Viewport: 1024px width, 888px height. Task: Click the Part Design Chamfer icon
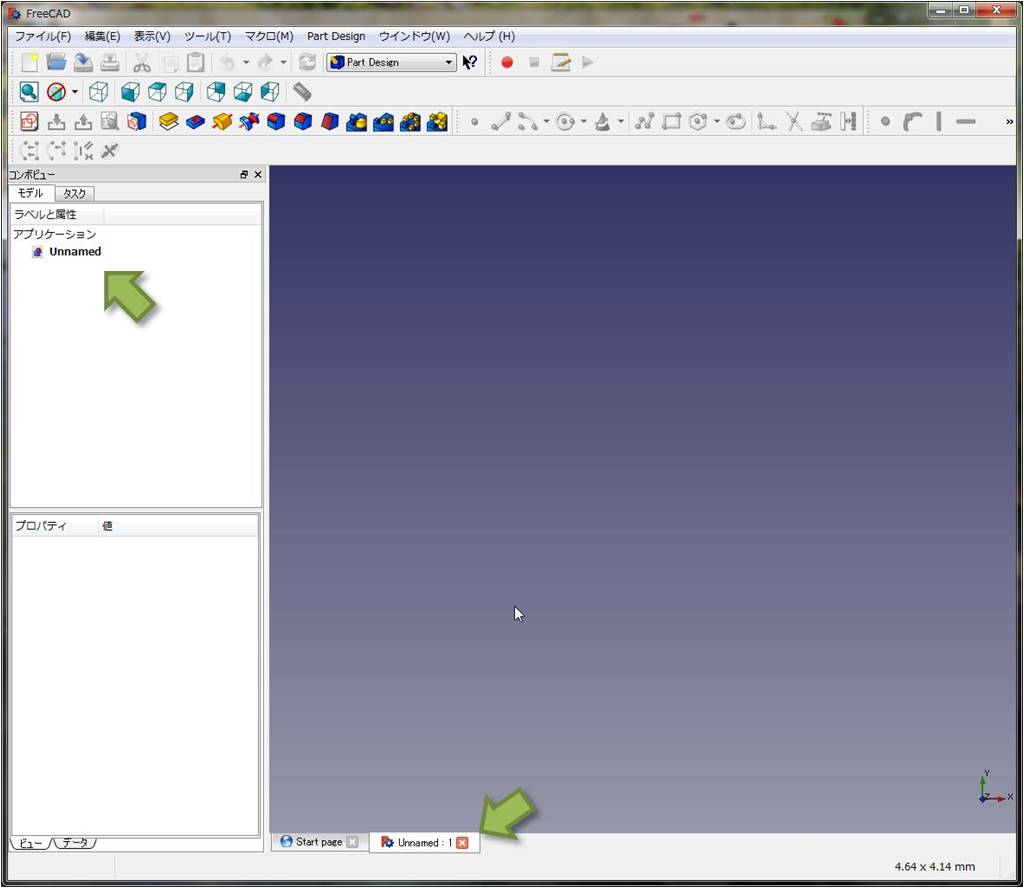(303, 121)
